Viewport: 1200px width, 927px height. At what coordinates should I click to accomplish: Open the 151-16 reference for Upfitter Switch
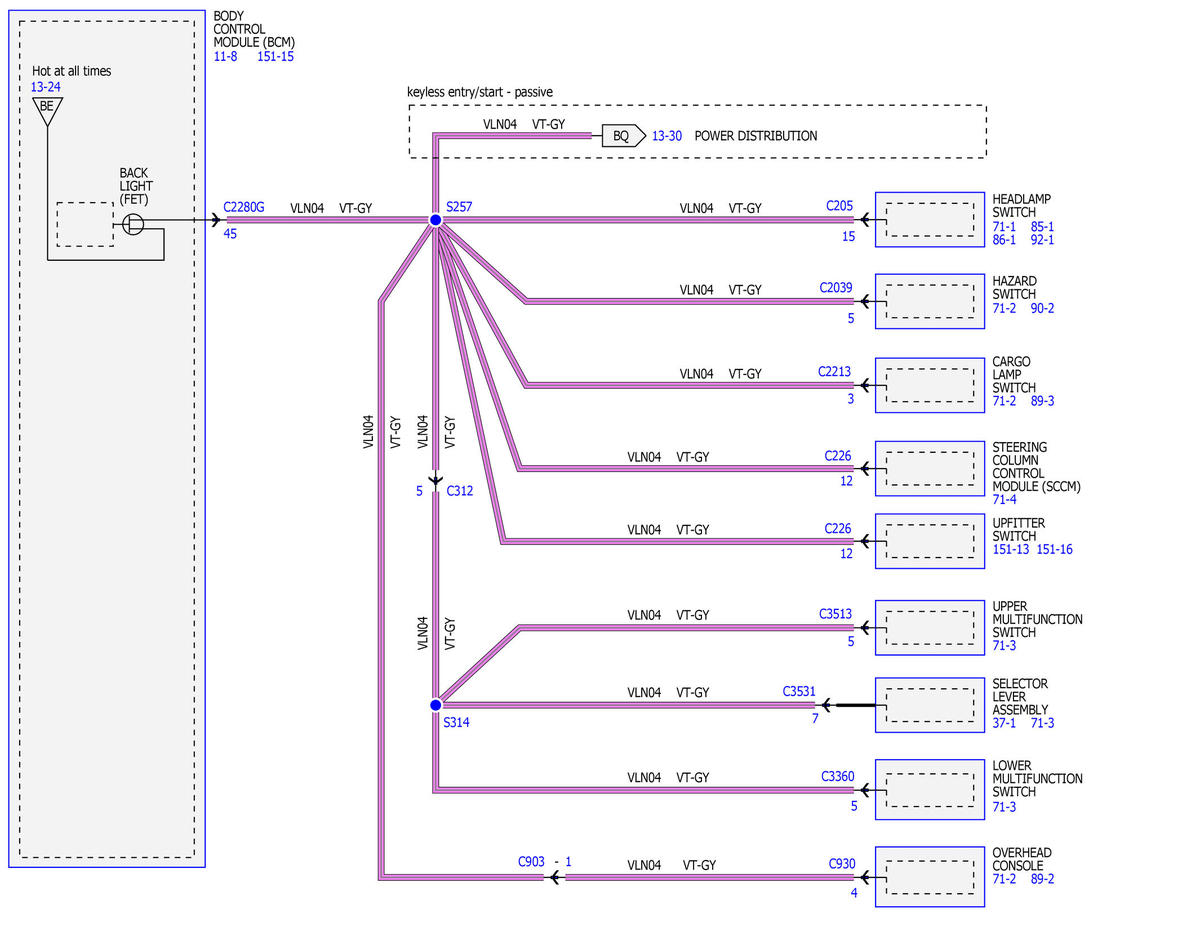click(x=1055, y=549)
